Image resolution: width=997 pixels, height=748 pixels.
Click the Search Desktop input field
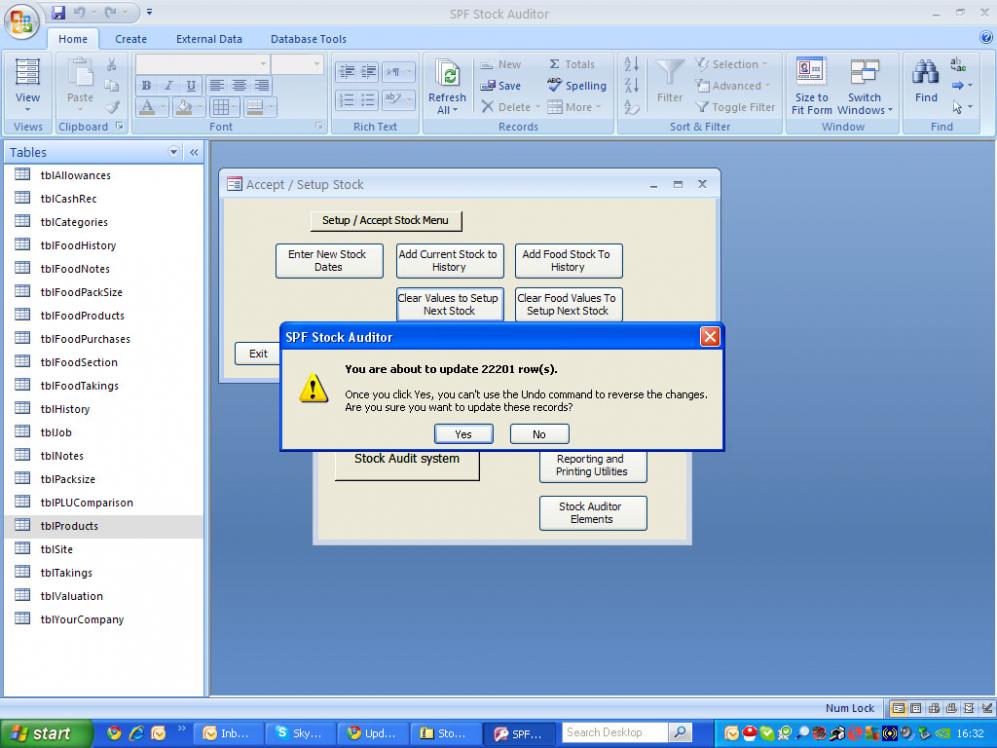pyautogui.click(x=615, y=733)
